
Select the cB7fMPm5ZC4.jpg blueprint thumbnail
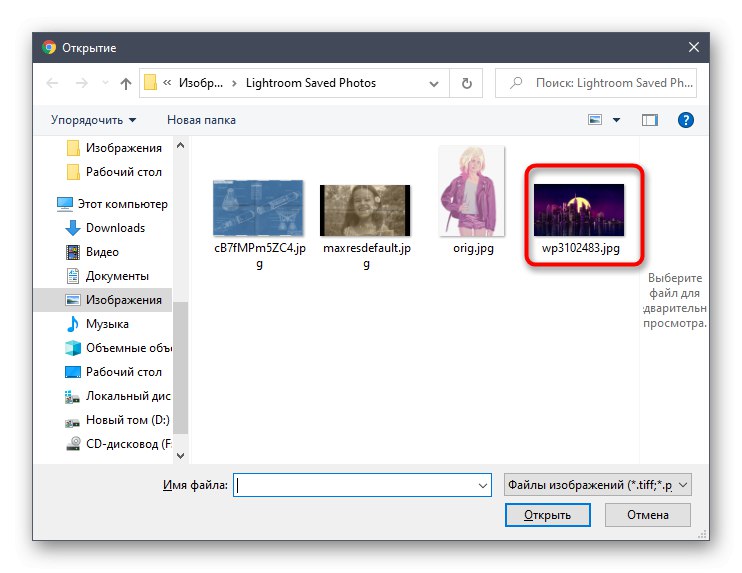pos(258,208)
